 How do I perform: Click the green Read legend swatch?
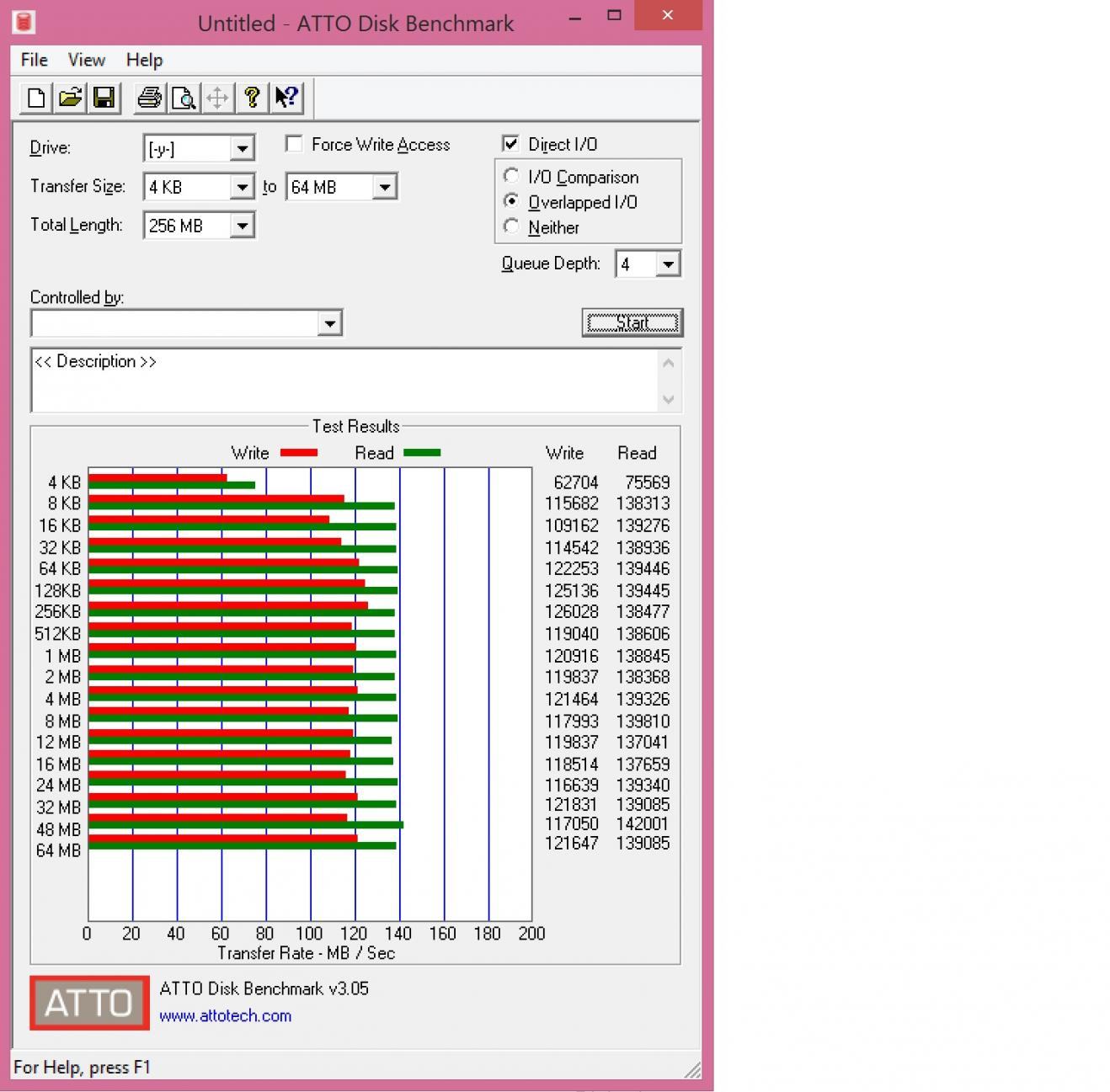click(422, 453)
